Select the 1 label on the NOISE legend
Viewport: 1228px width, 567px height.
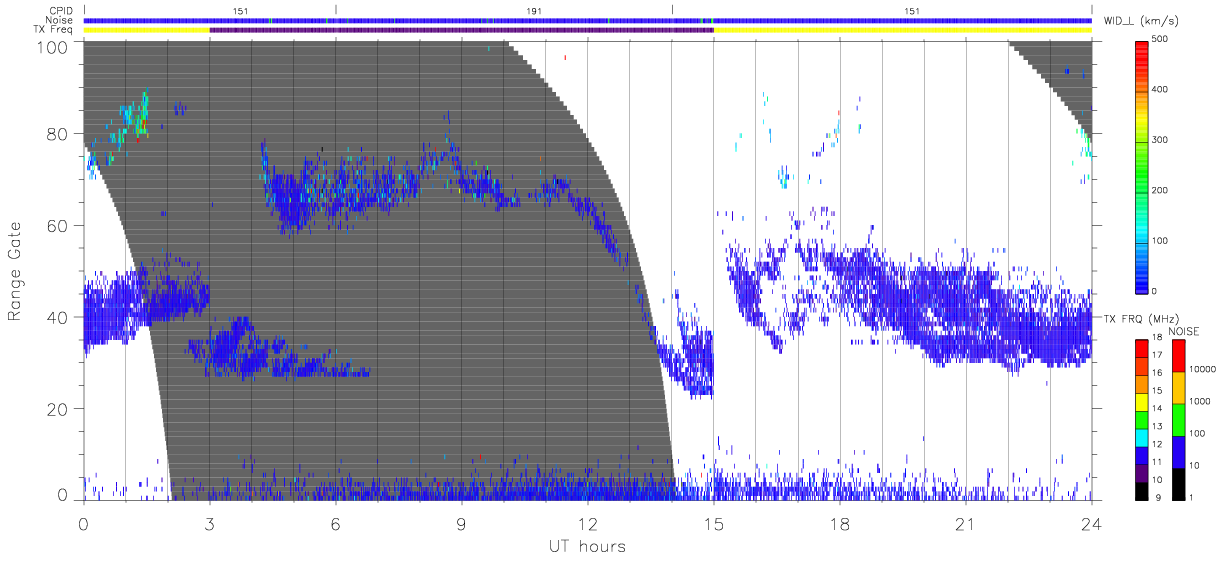click(x=1191, y=497)
